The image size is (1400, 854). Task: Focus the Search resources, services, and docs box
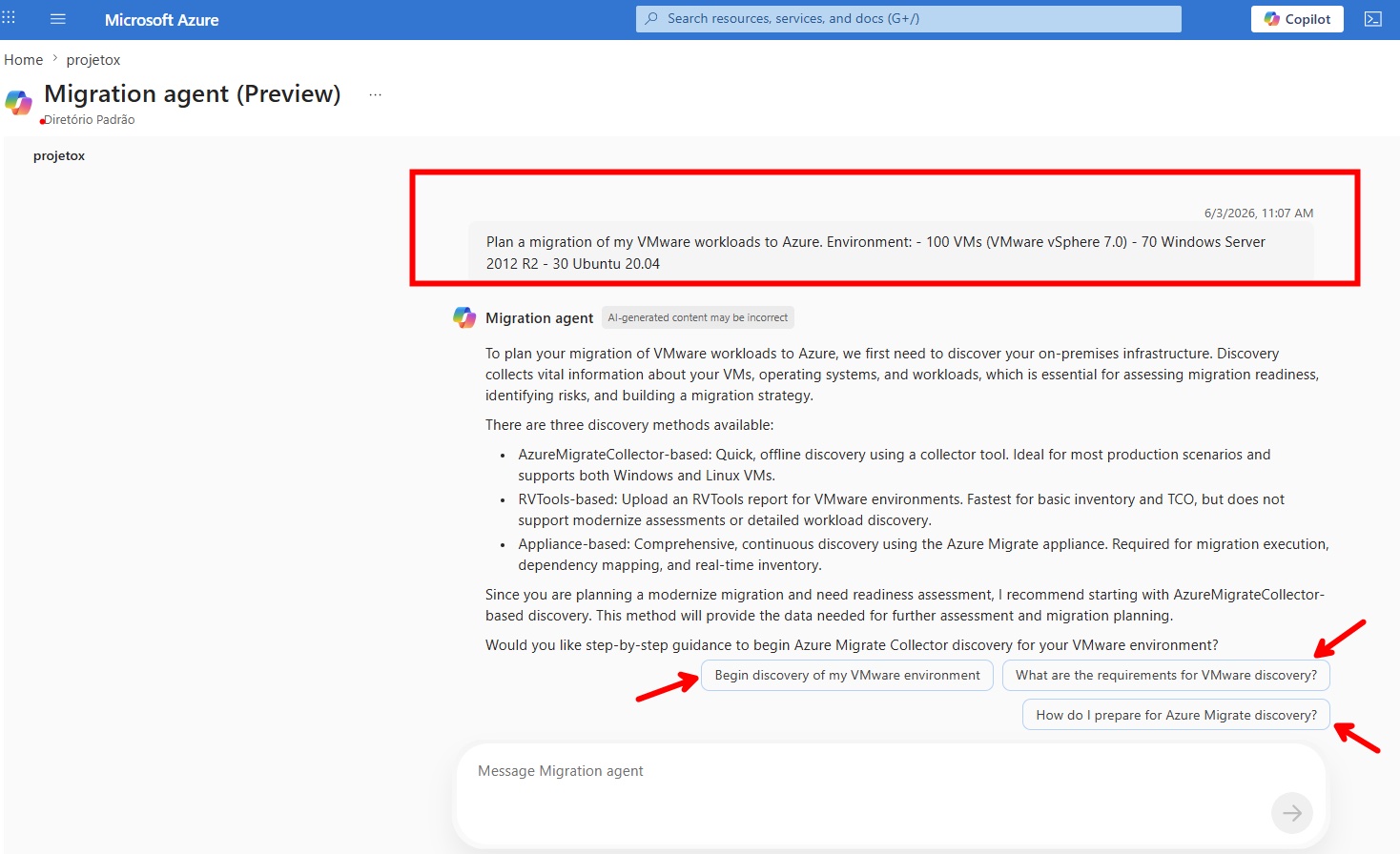pos(908,19)
